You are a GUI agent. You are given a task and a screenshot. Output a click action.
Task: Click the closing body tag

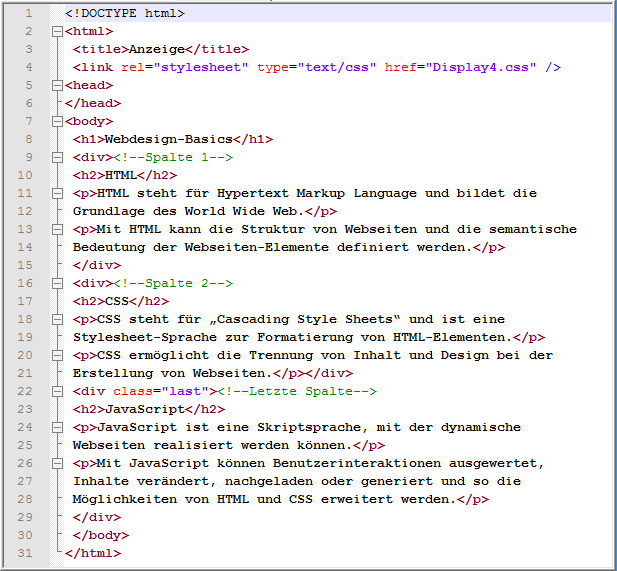click(x=101, y=535)
